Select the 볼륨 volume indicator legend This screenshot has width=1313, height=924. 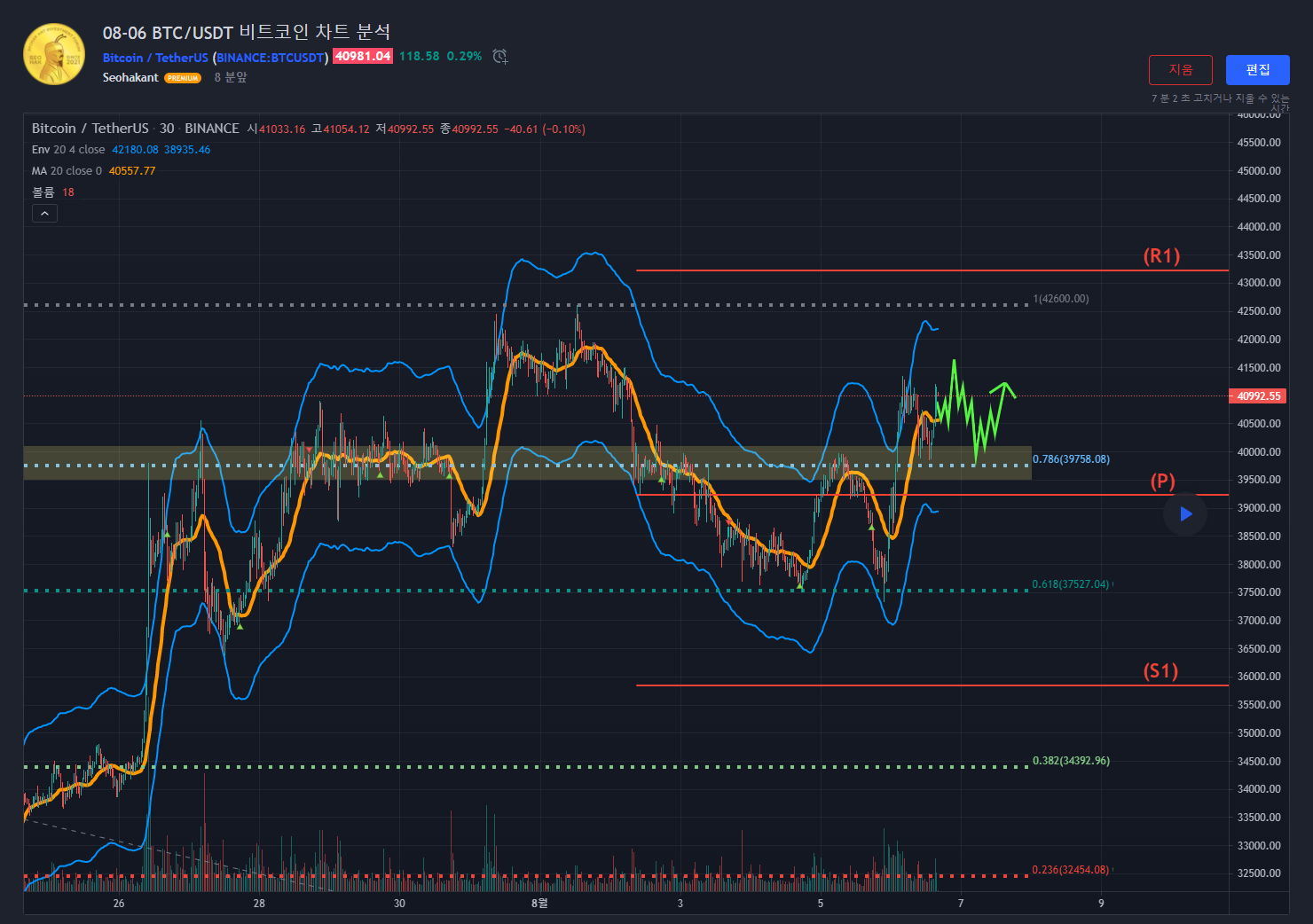coord(43,192)
